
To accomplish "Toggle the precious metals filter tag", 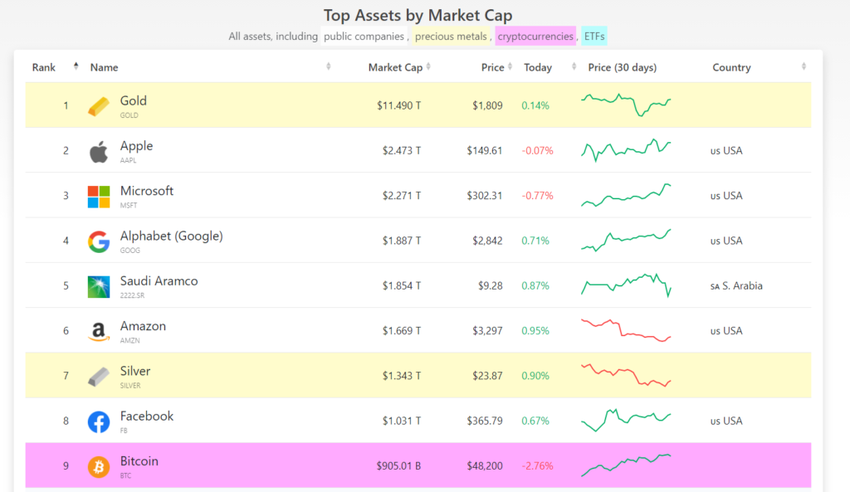I will click(451, 37).
